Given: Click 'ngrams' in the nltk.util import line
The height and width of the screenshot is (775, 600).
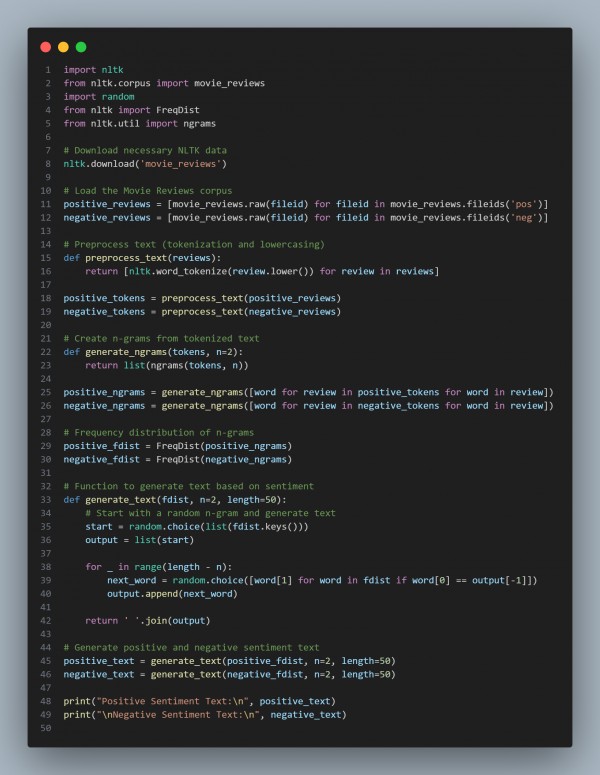Looking at the screenshot, I should 199,124.
